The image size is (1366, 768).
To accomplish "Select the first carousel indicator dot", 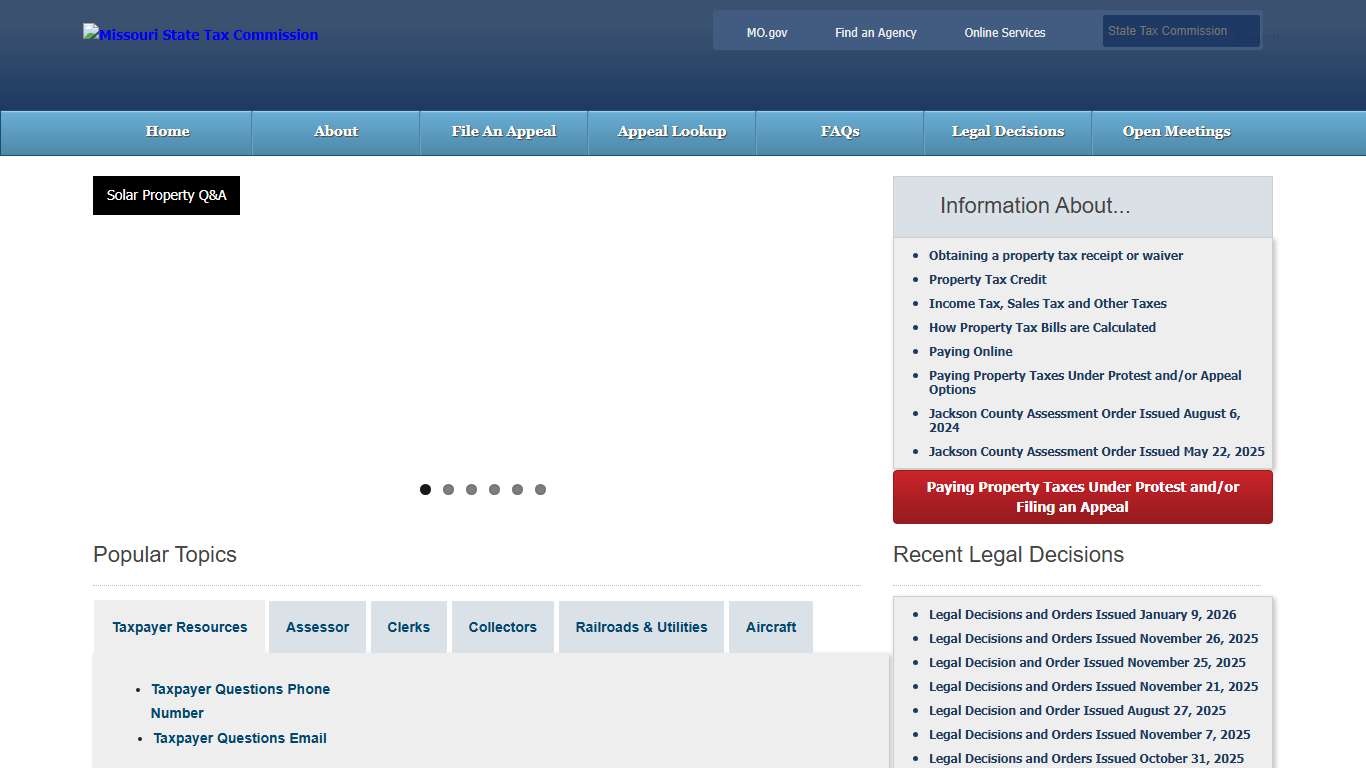I will (x=425, y=489).
